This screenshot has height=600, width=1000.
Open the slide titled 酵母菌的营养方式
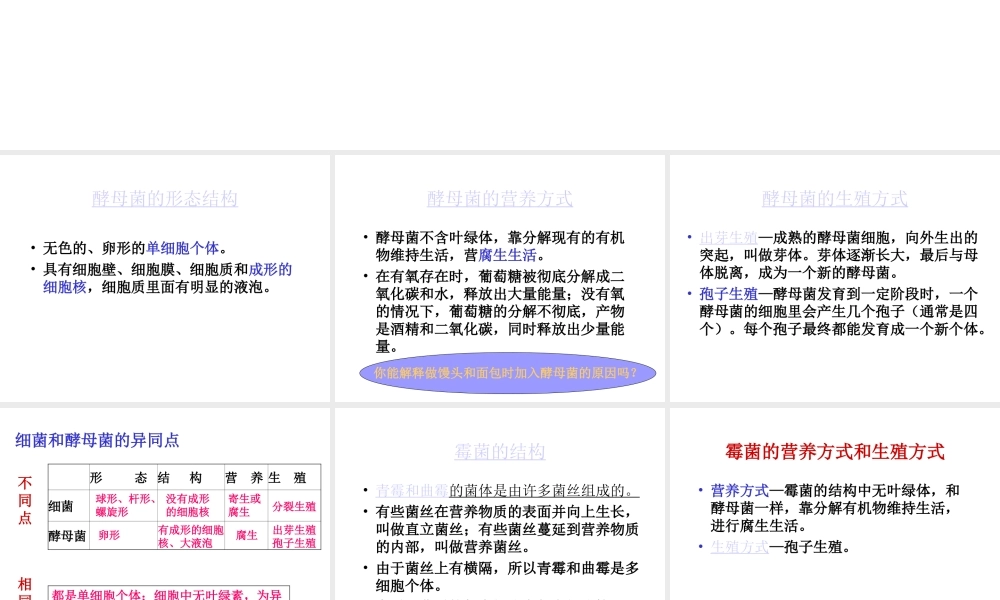(500, 198)
